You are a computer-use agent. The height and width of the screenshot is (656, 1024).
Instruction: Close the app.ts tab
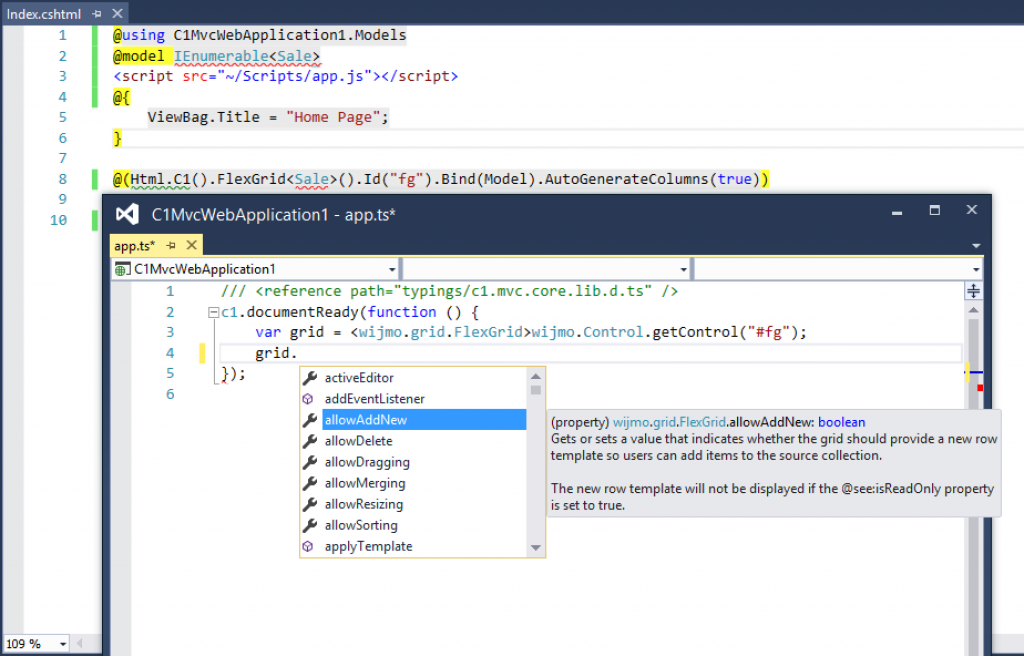pos(191,245)
